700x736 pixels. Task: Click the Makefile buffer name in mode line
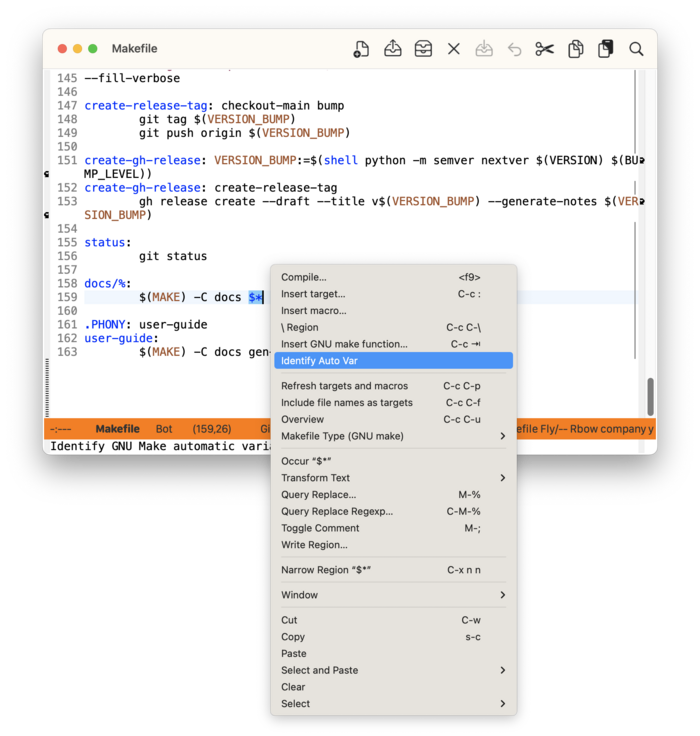(x=117, y=429)
